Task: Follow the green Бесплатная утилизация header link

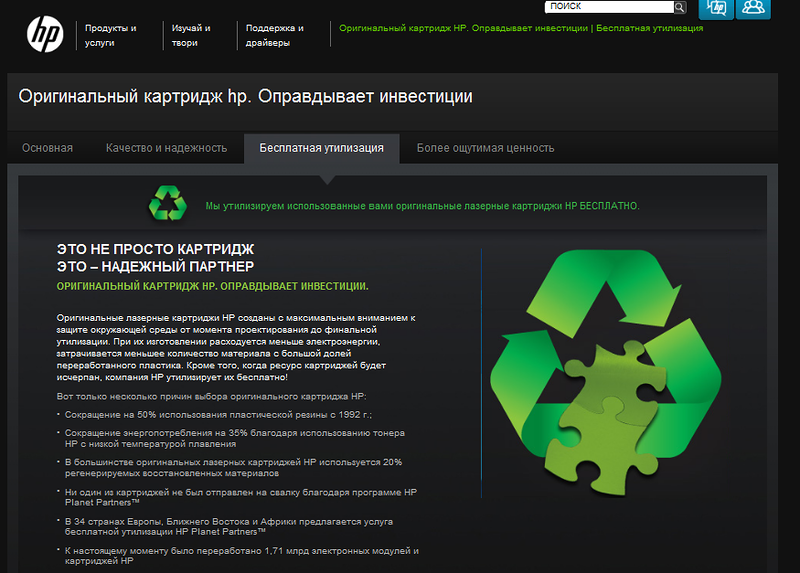Action: [x=649, y=28]
